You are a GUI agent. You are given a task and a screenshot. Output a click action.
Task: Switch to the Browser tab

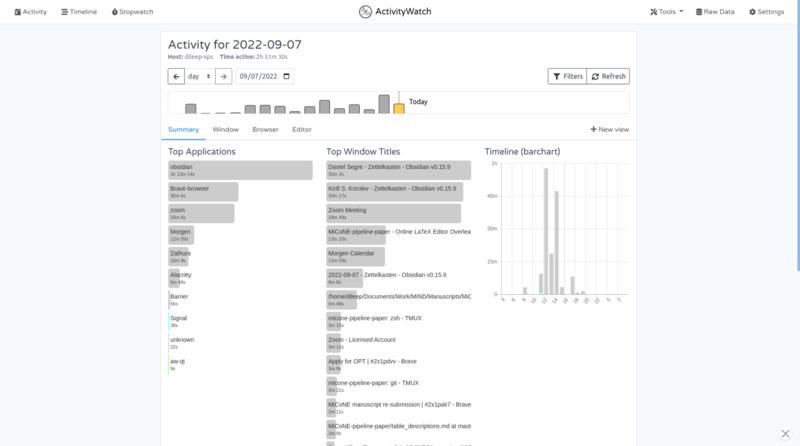pos(265,130)
